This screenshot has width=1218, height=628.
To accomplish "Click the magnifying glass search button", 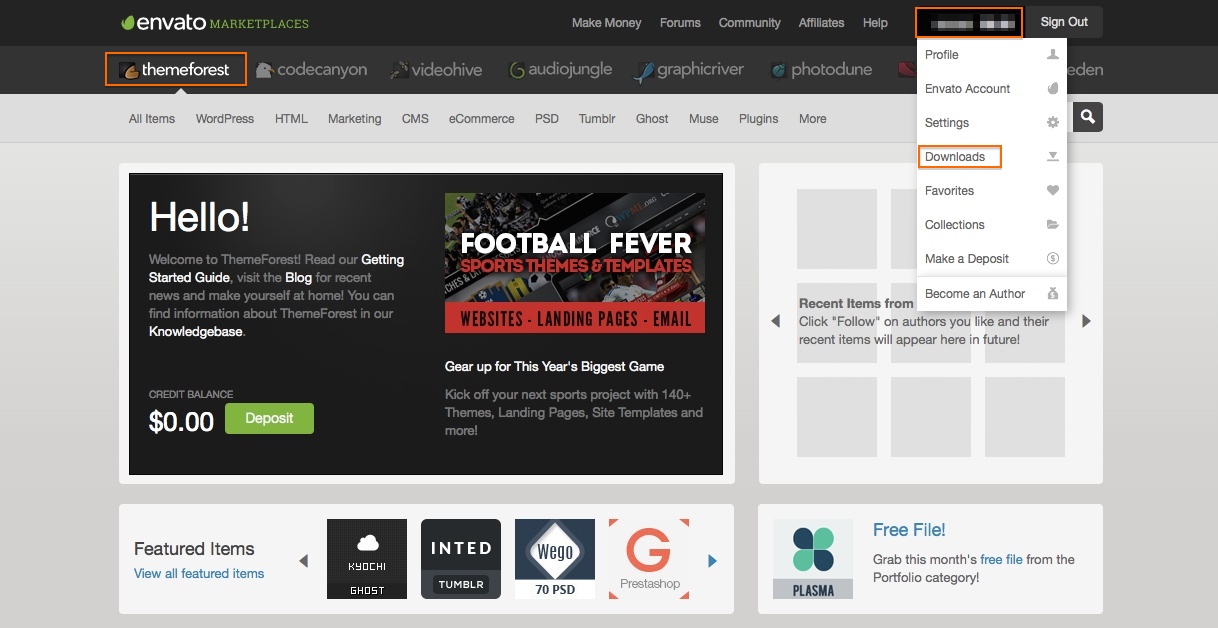I will (1088, 117).
